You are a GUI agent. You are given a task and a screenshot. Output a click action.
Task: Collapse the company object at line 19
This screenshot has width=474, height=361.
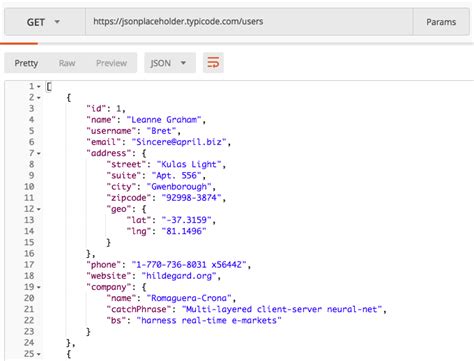coord(39,287)
